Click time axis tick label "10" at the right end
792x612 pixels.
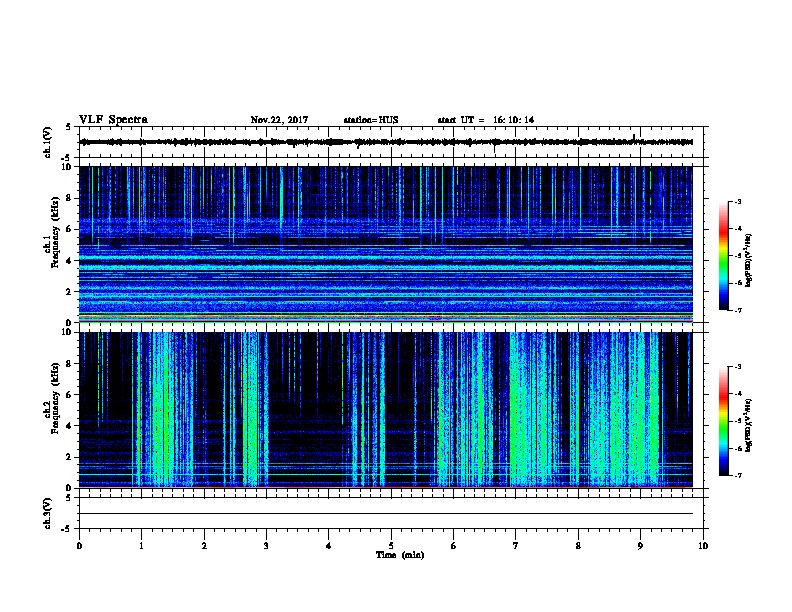click(x=703, y=545)
